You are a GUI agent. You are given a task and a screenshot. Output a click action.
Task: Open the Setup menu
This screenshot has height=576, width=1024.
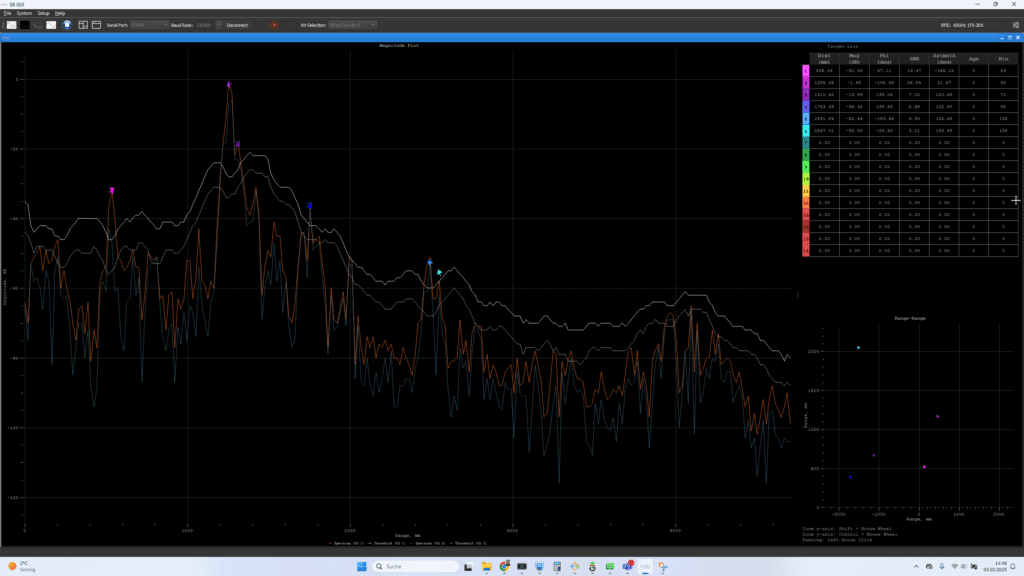(43, 13)
